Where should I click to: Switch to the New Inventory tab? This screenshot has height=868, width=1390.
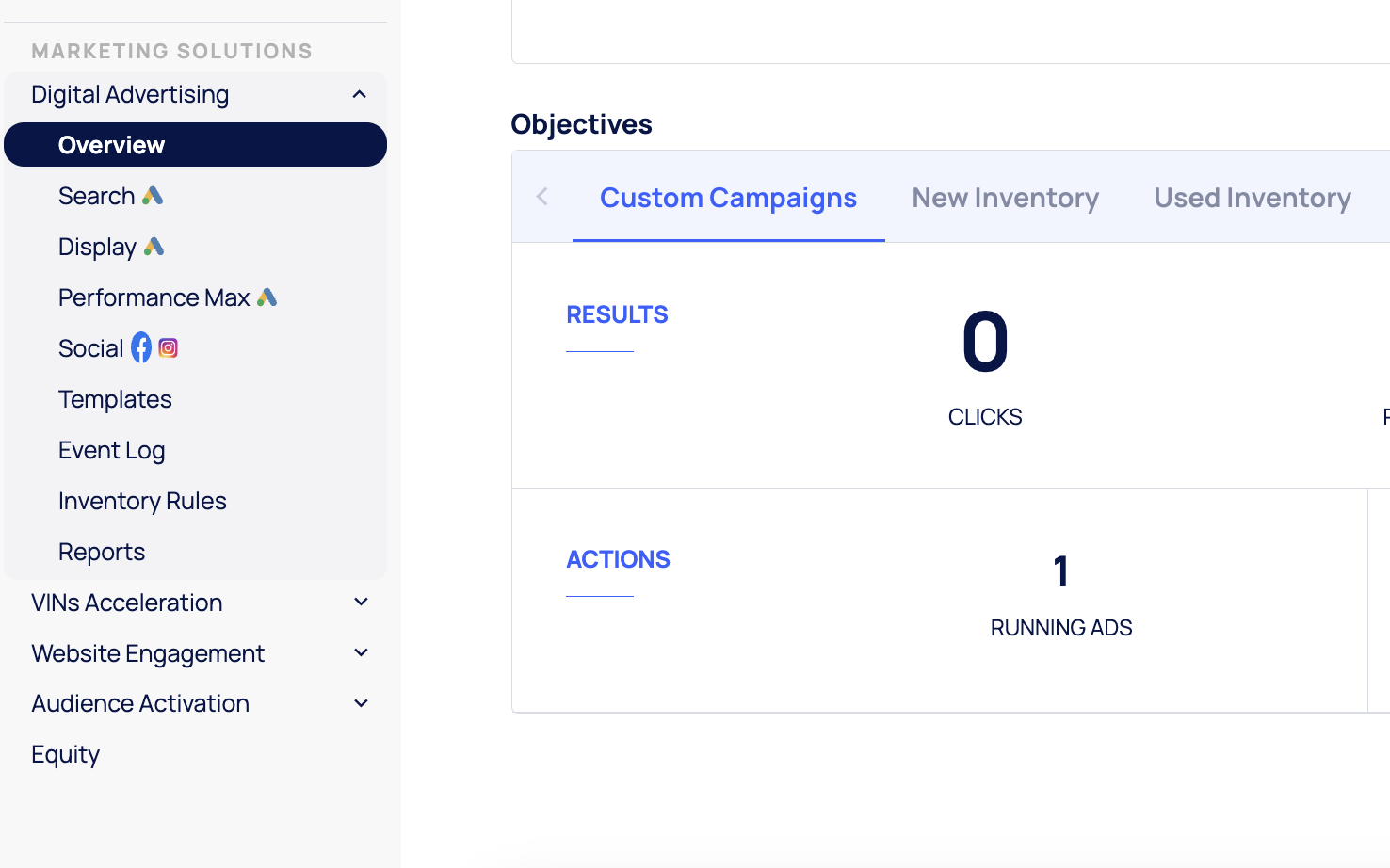[1005, 198]
